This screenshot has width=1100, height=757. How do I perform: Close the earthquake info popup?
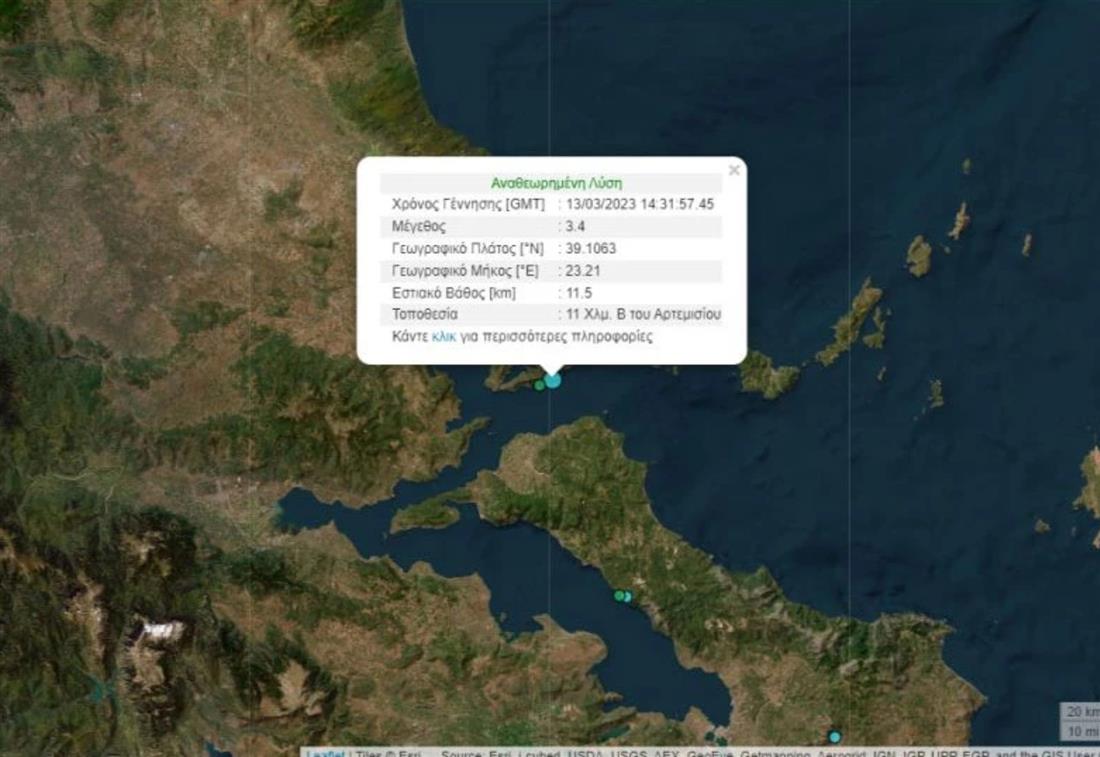(x=734, y=170)
